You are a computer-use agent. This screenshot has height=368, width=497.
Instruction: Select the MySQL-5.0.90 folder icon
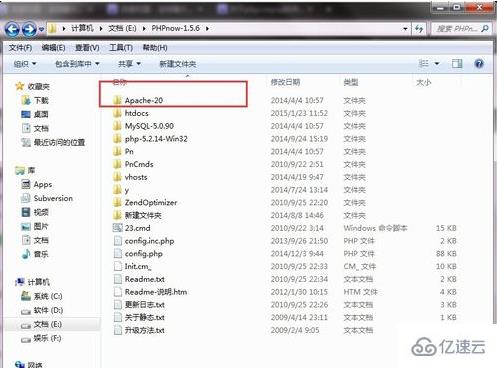pos(117,125)
